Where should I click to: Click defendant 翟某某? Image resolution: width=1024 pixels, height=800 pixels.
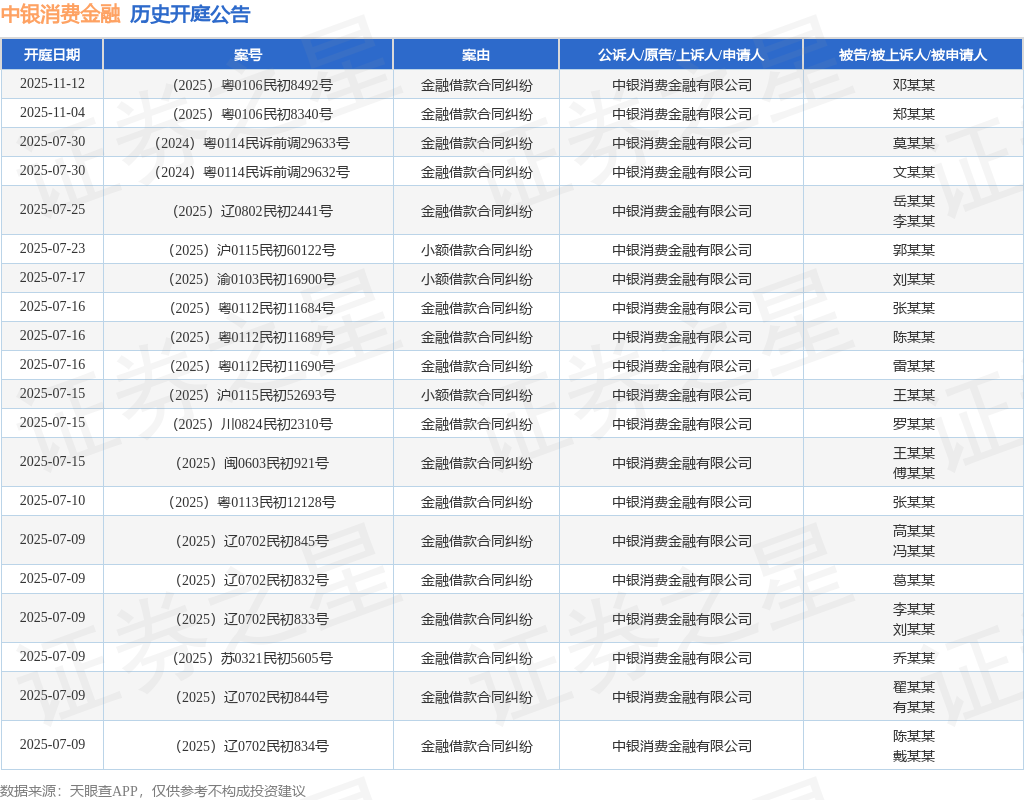[914, 688]
